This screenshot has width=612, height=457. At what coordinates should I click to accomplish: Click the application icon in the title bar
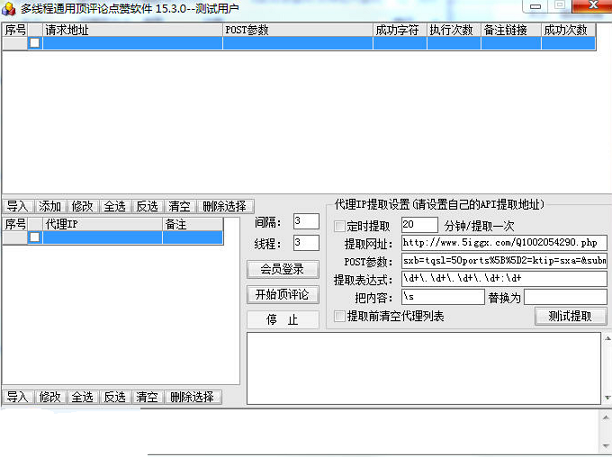pos(8,9)
